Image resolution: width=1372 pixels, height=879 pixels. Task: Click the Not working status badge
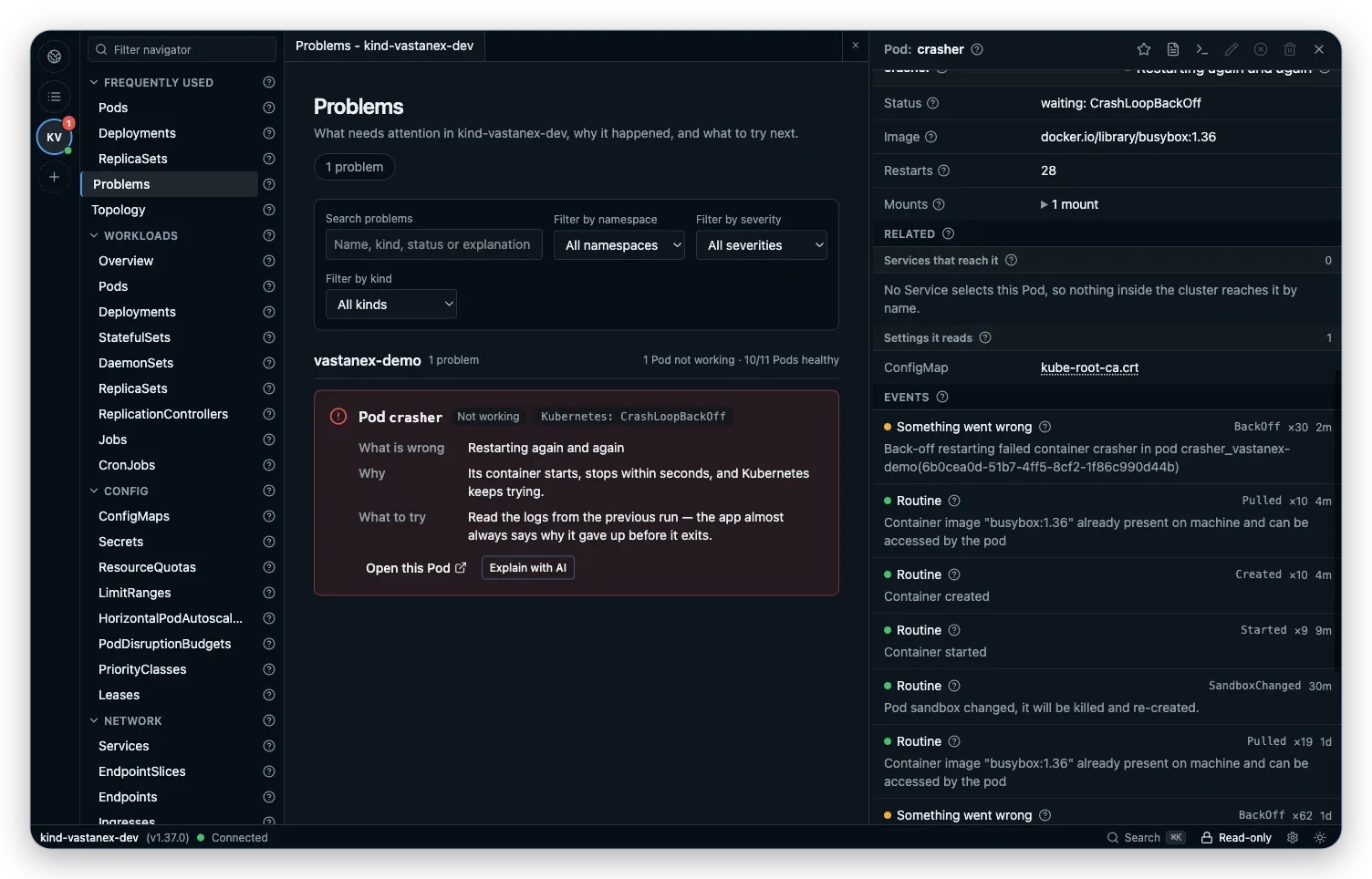488,417
